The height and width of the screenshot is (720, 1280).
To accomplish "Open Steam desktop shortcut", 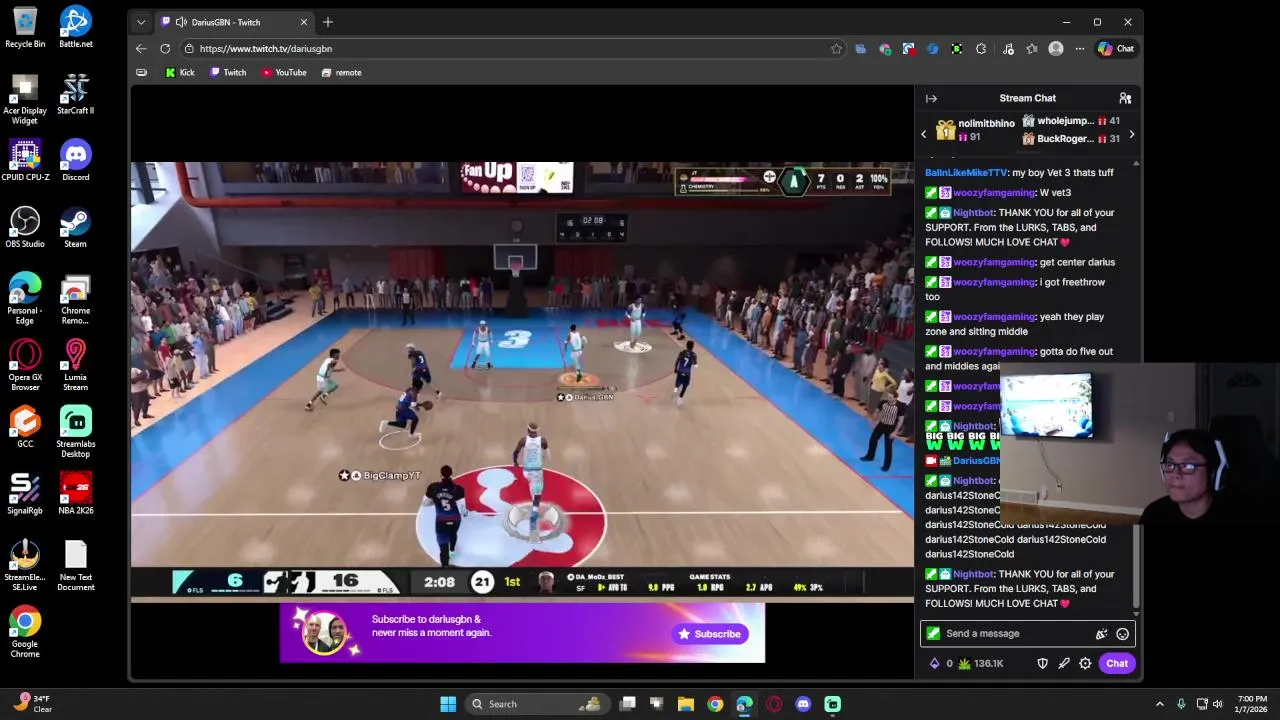I will click(75, 227).
